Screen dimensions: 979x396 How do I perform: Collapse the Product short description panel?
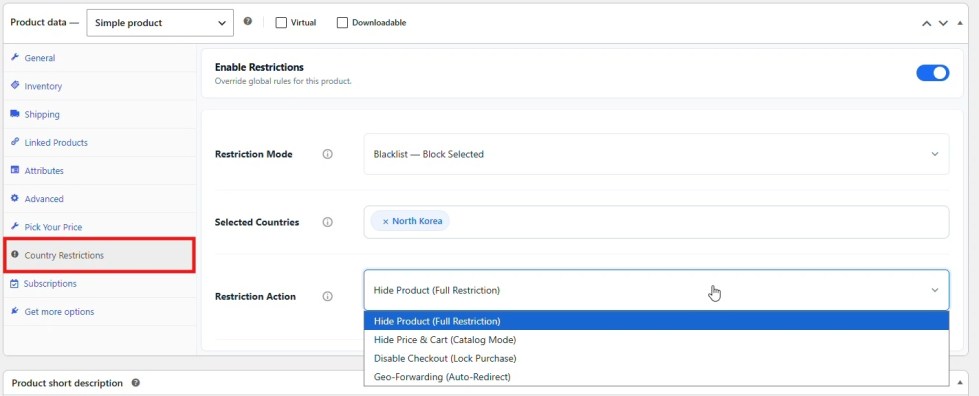click(960, 382)
